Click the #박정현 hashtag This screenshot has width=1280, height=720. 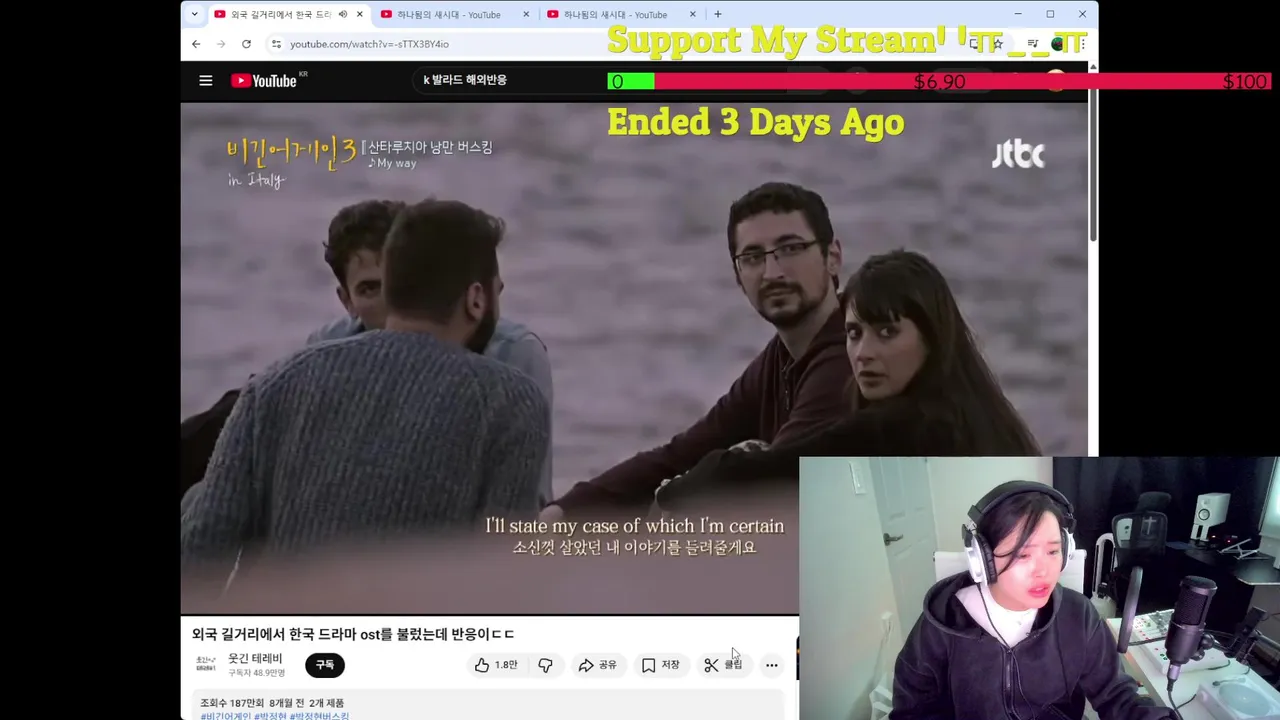coord(270,716)
